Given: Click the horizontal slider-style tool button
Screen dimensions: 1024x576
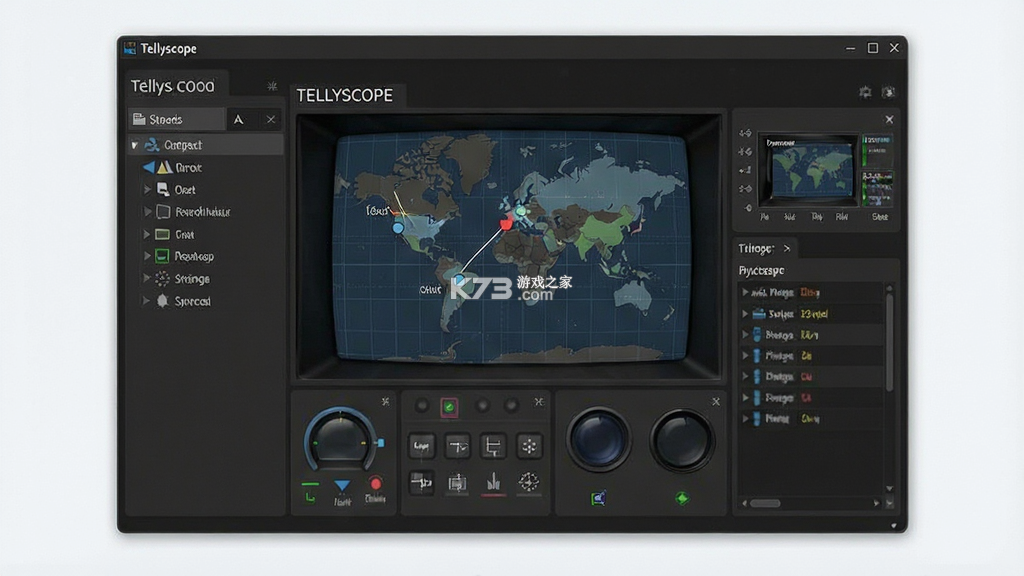Looking at the screenshot, I should [422, 483].
